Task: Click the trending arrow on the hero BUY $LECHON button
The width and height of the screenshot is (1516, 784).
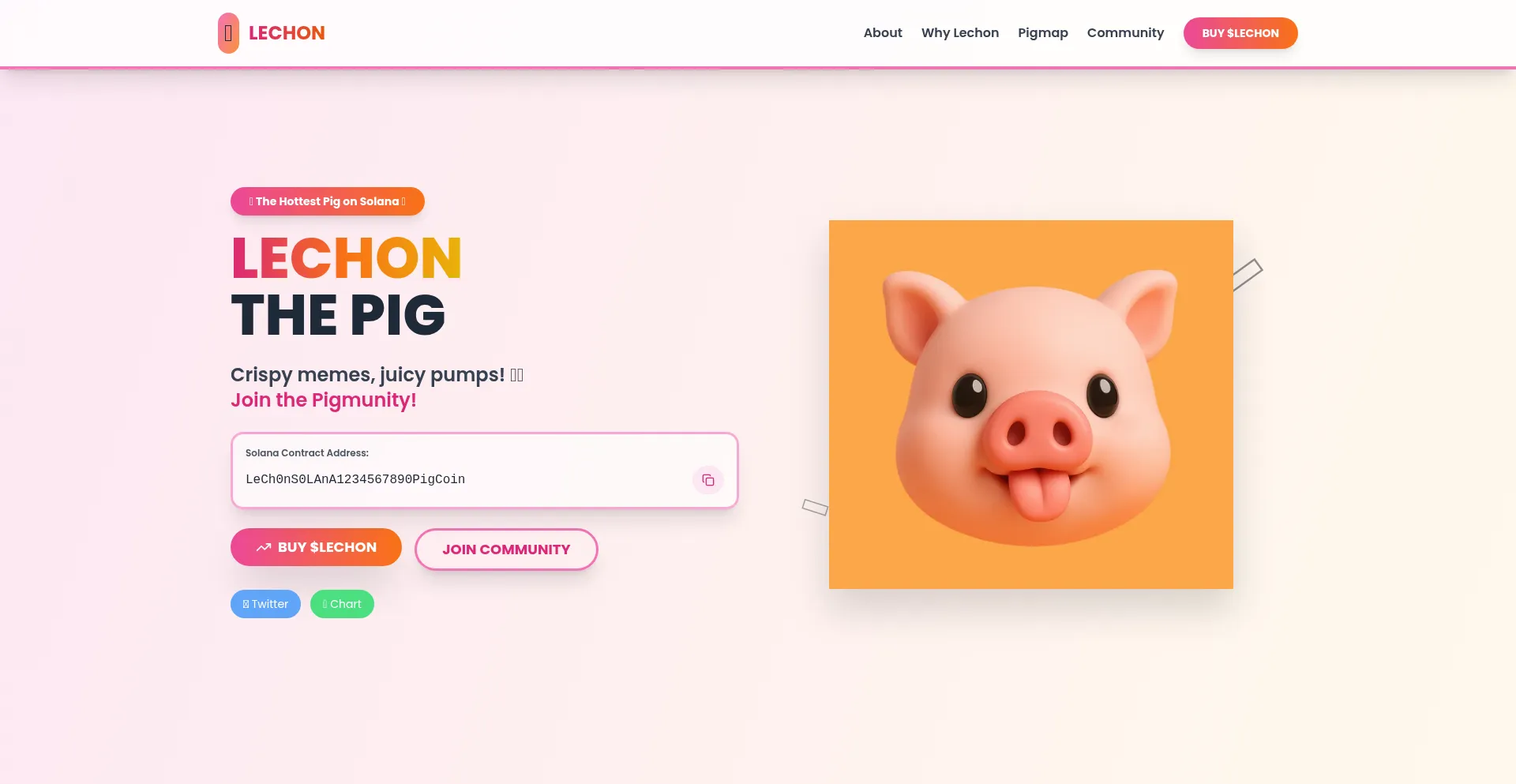Action: (264, 547)
